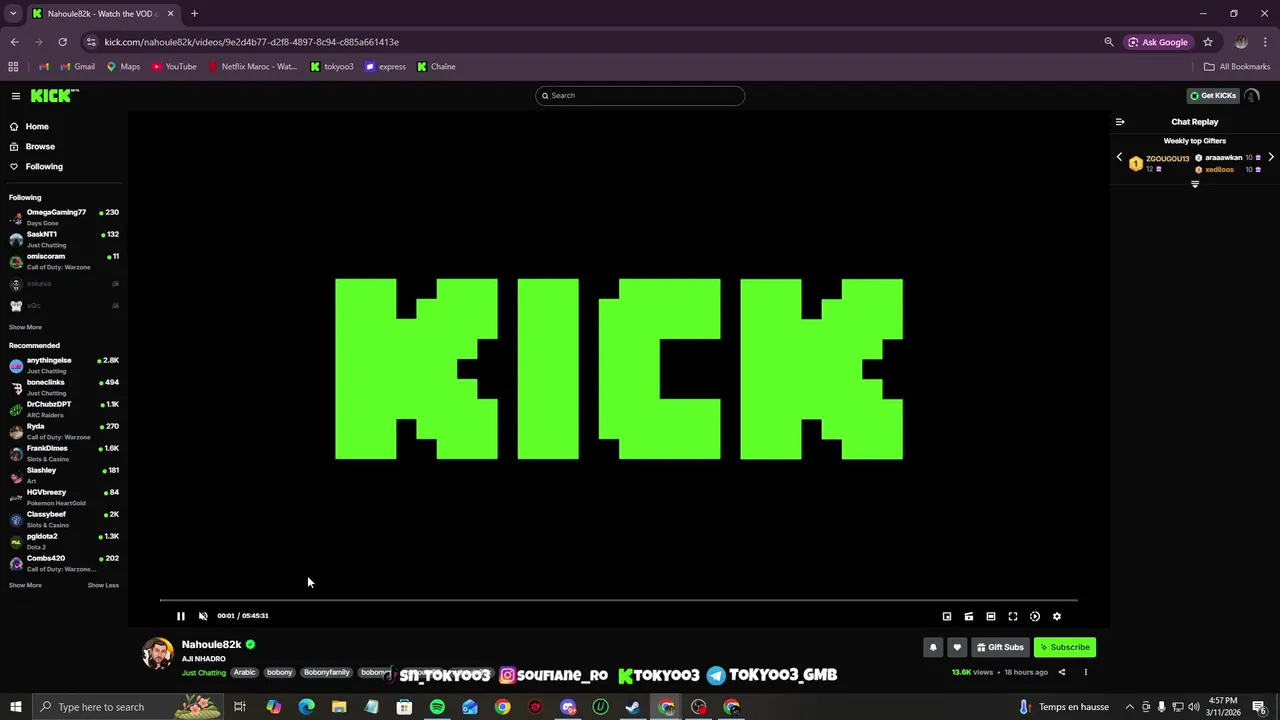Follow the channel with heart button
Screen dimensions: 1280x720
(x=957, y=647)
